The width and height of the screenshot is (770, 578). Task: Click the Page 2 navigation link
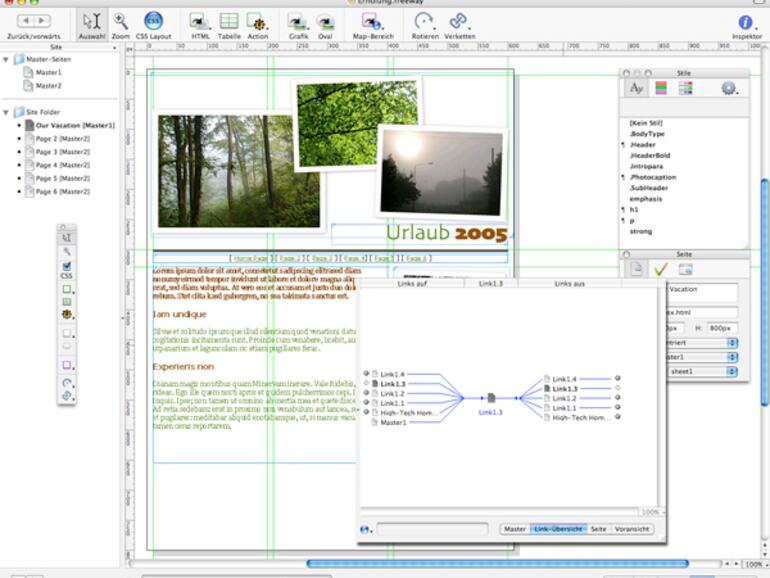pos(290,258)
